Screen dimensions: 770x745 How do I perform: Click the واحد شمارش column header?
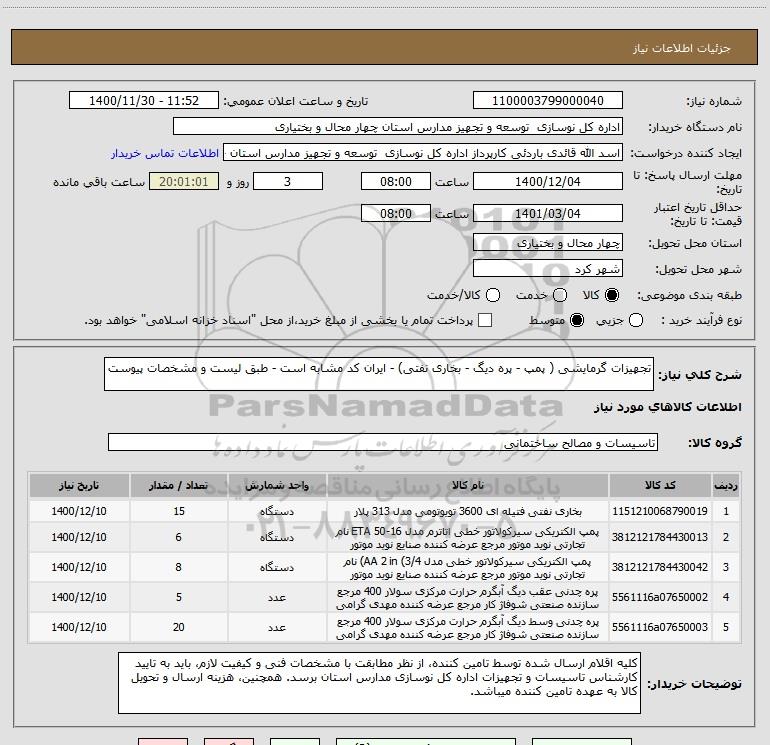click(x=277, y=486)
